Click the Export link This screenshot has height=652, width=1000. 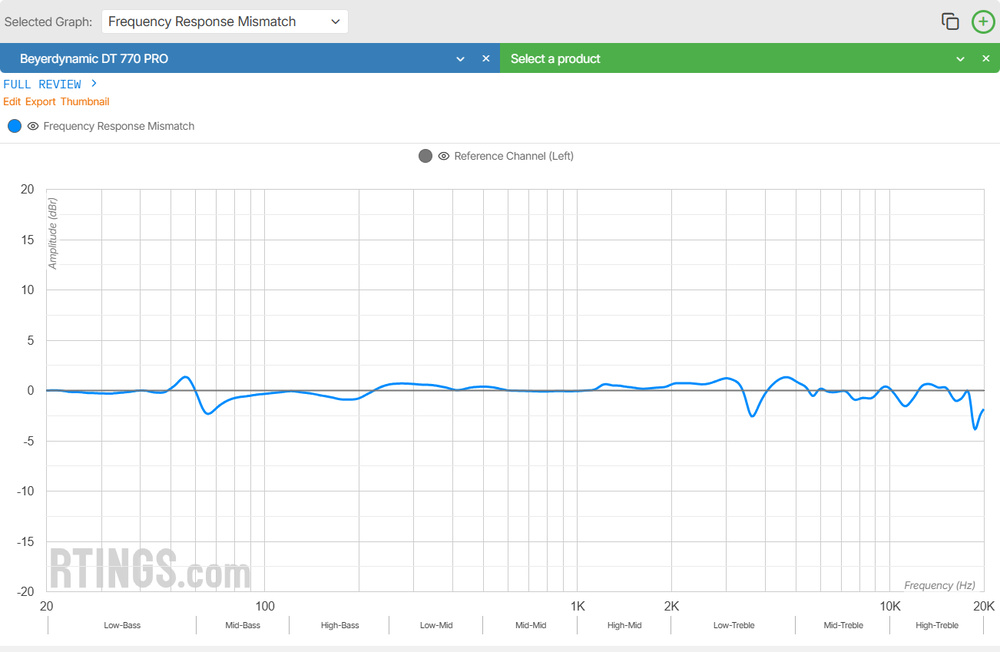(x=40, y=102)
